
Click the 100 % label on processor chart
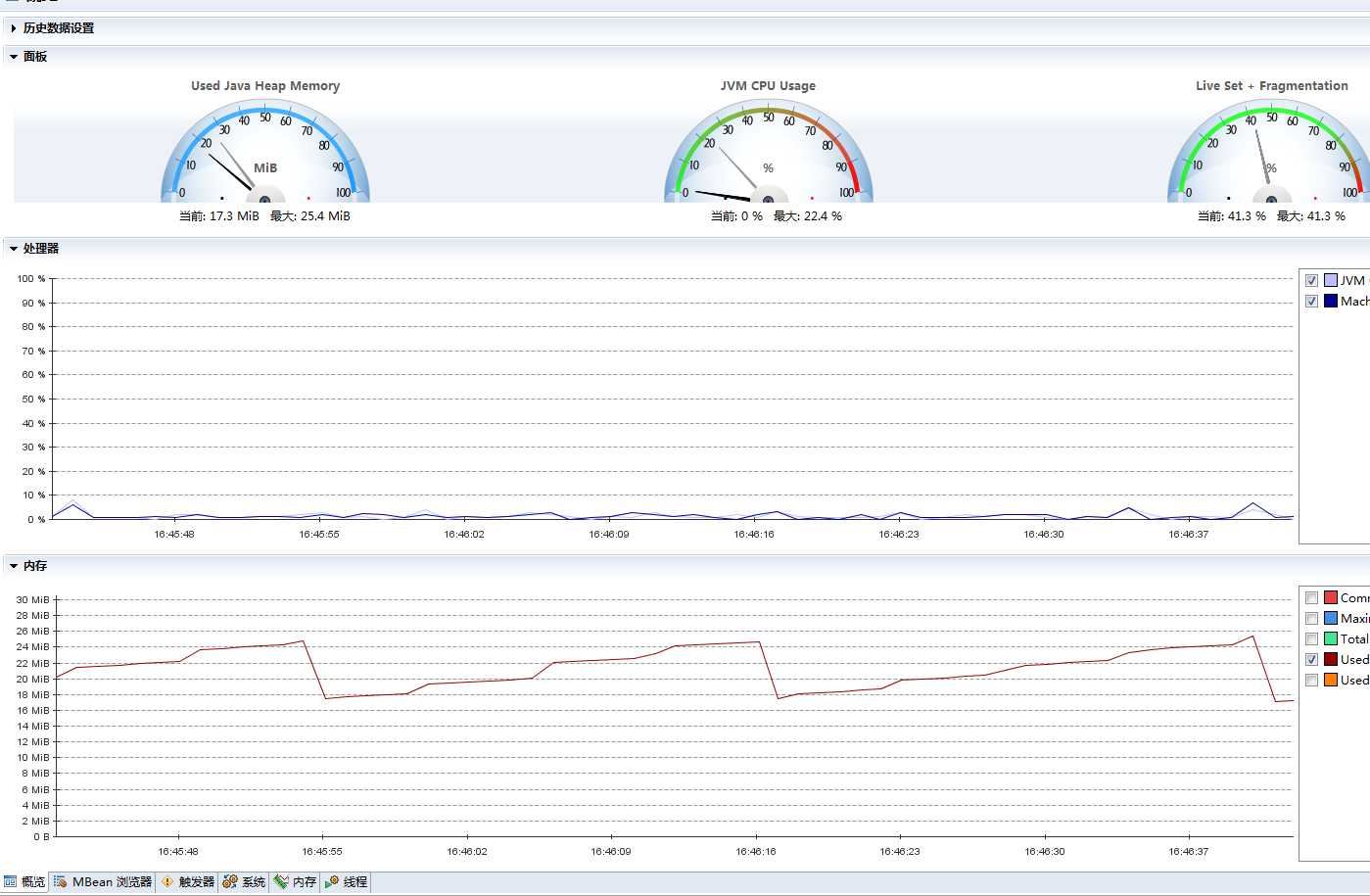tap(31, 279)
